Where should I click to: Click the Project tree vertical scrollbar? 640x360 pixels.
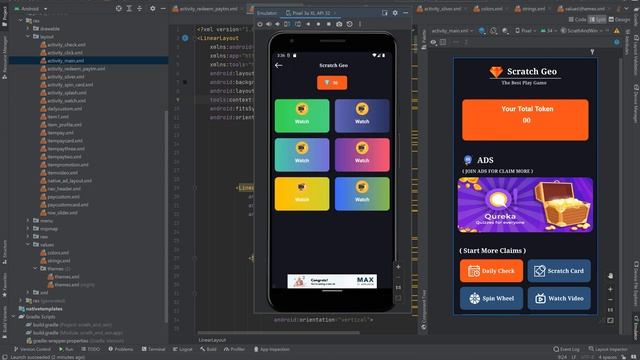166,216
